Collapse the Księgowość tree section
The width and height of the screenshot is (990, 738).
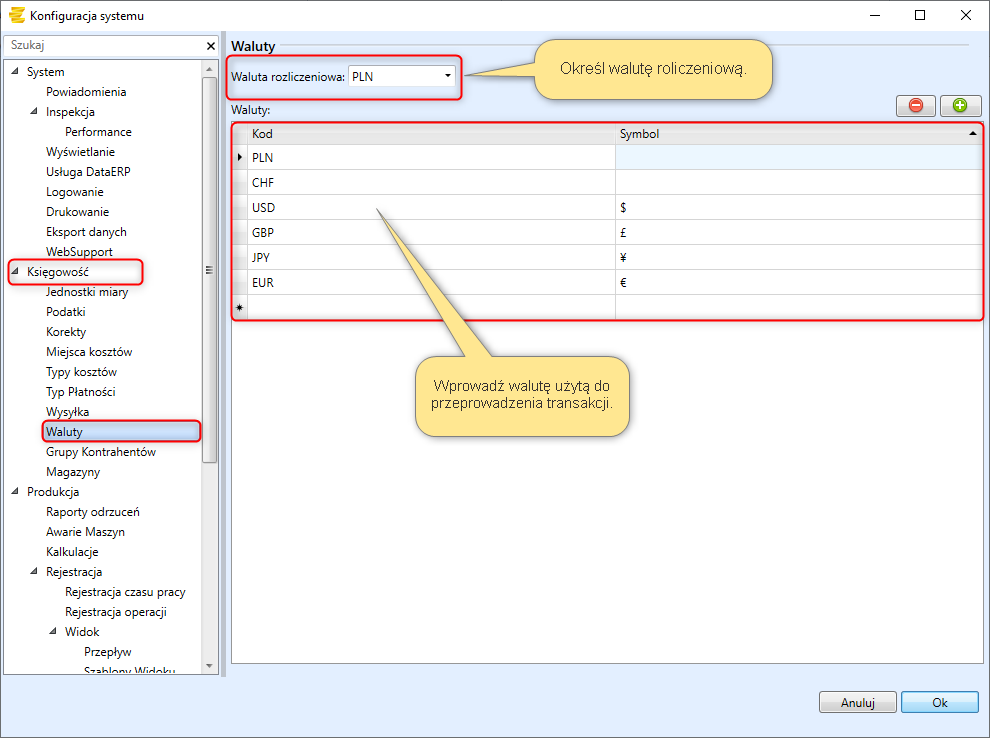click(15, 272)
